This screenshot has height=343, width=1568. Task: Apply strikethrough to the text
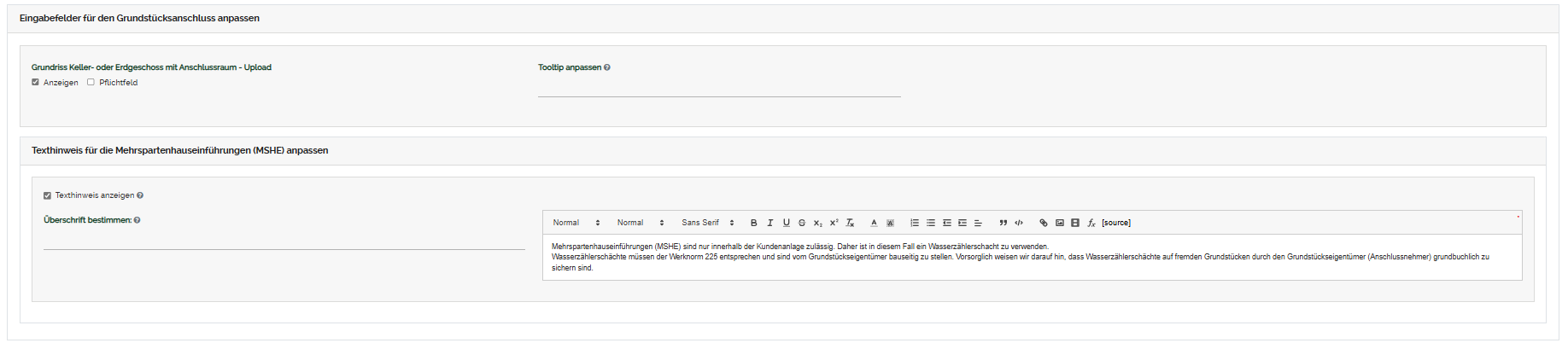coord(801,223)
